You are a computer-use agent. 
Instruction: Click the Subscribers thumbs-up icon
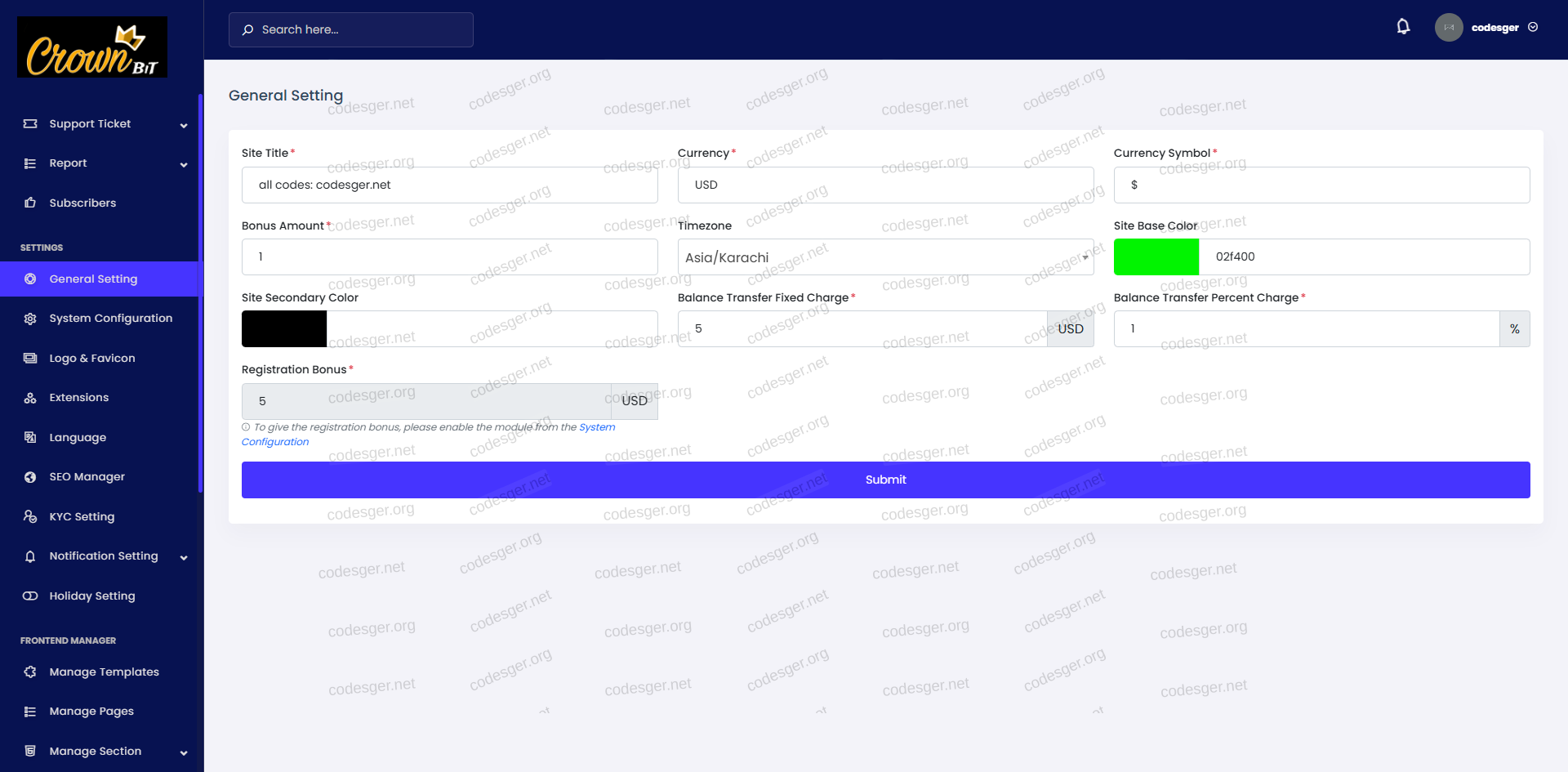point(30,203)
